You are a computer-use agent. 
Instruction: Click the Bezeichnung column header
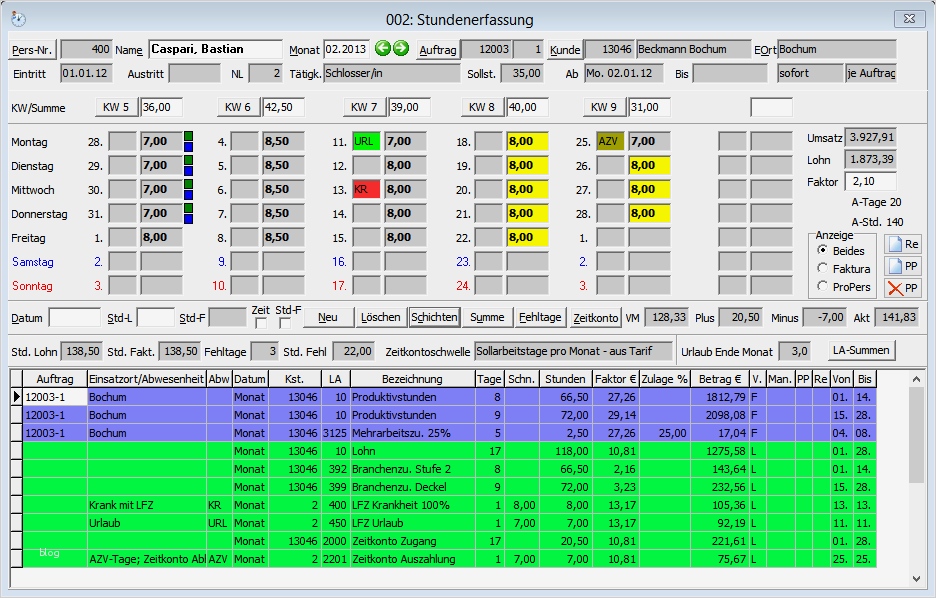tap(412, 379)
